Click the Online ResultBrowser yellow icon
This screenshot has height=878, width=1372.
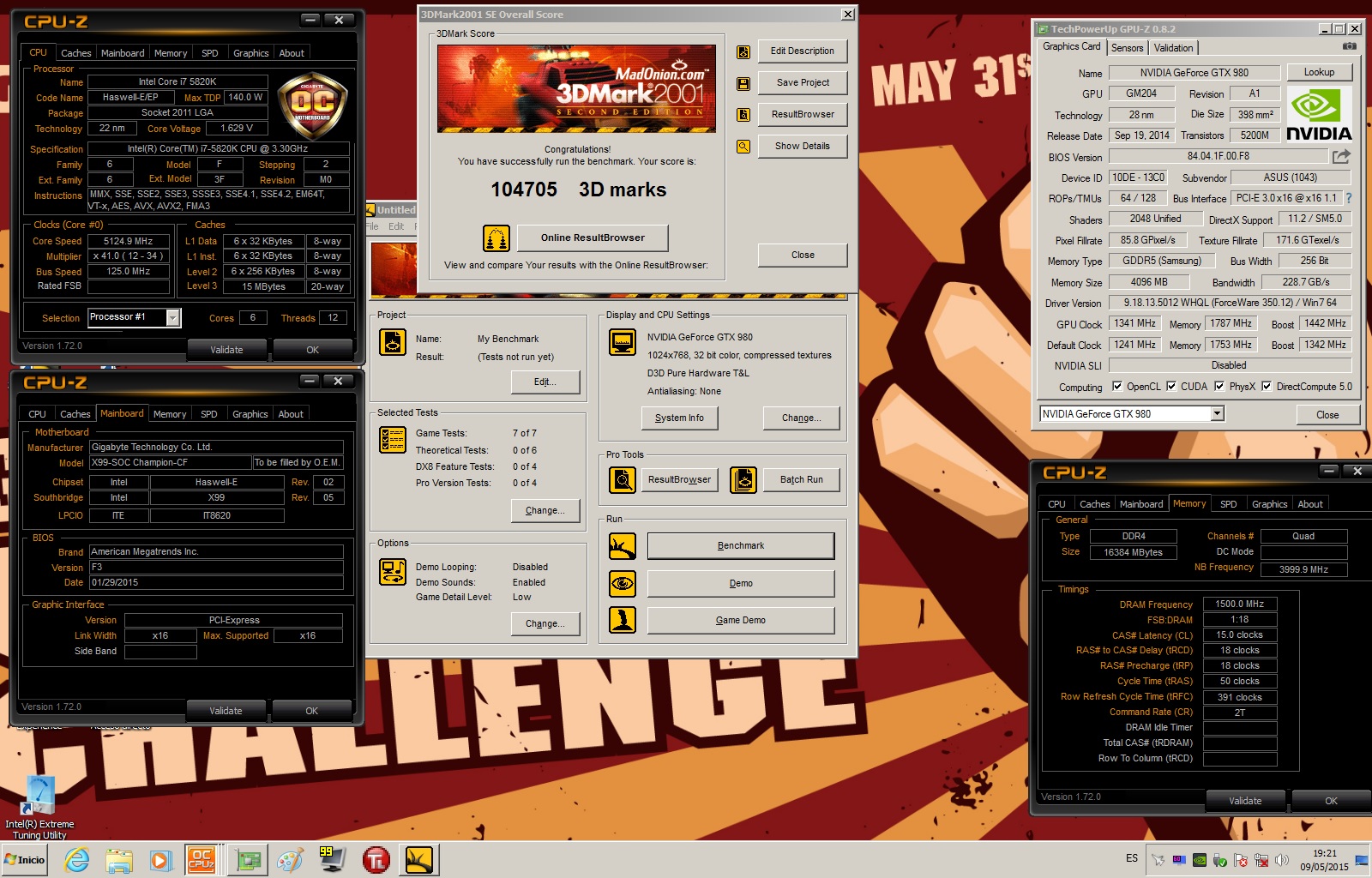[496, 238]
